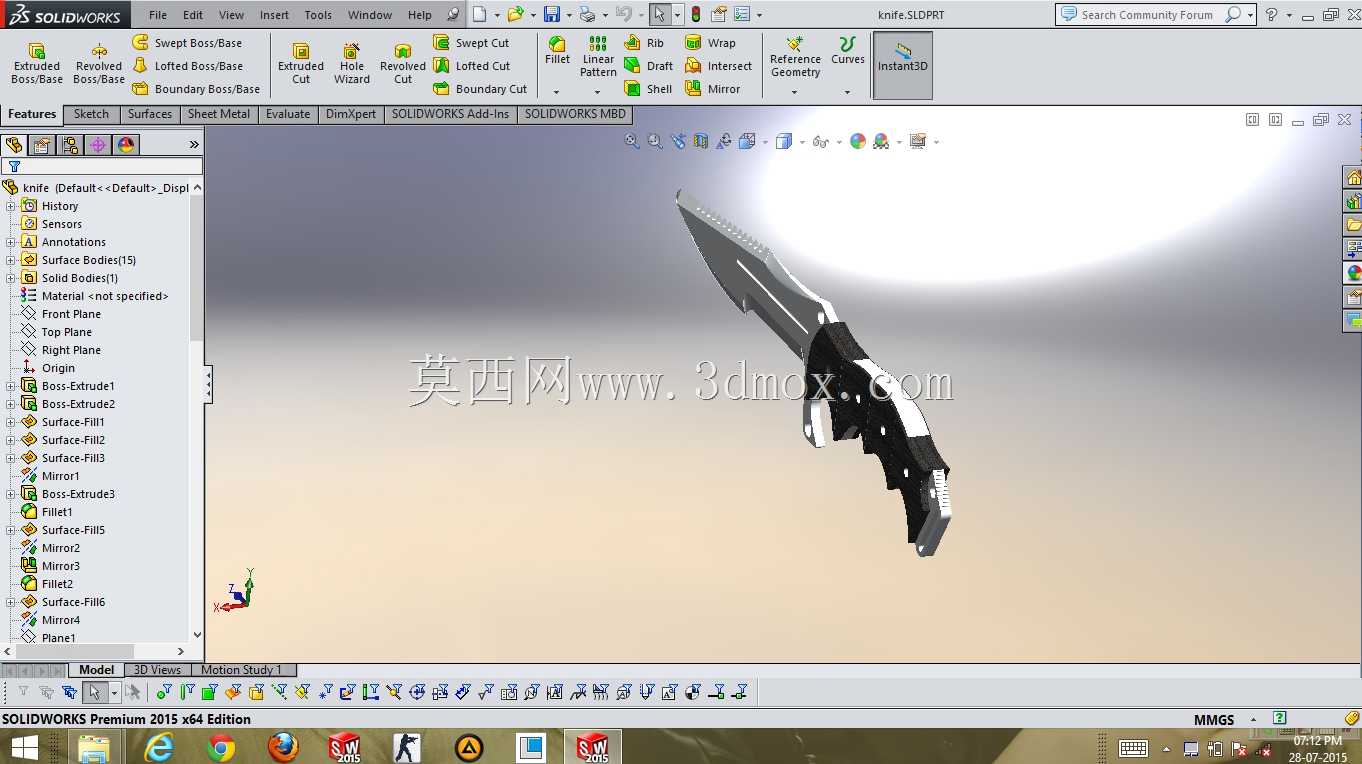The height and width of the screenshot is (764, 1362).
Task: Open the File menu
Action: [x=158, y=15]
